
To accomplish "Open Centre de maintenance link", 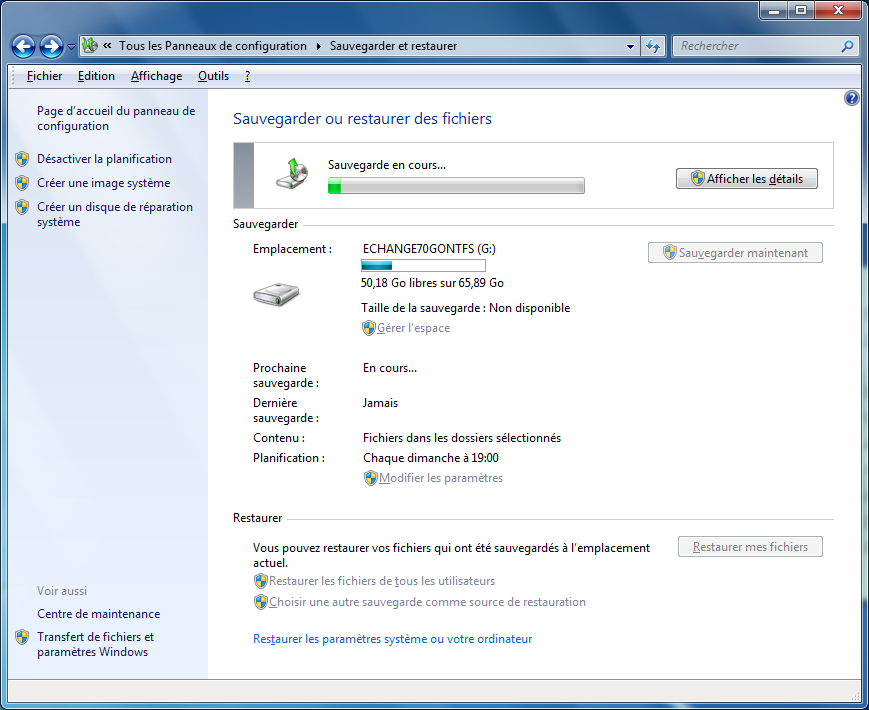I will 99,614.
